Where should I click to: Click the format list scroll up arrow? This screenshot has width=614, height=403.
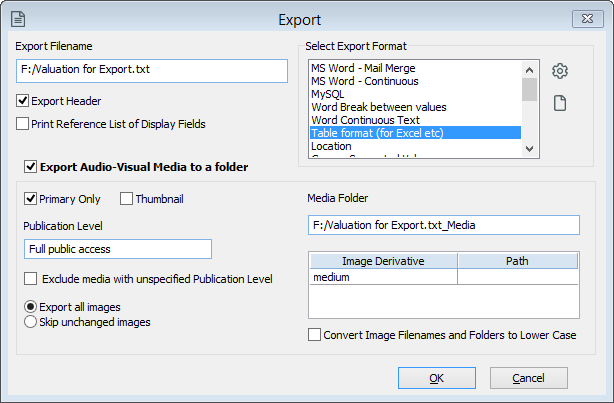[x=529, y=70]
